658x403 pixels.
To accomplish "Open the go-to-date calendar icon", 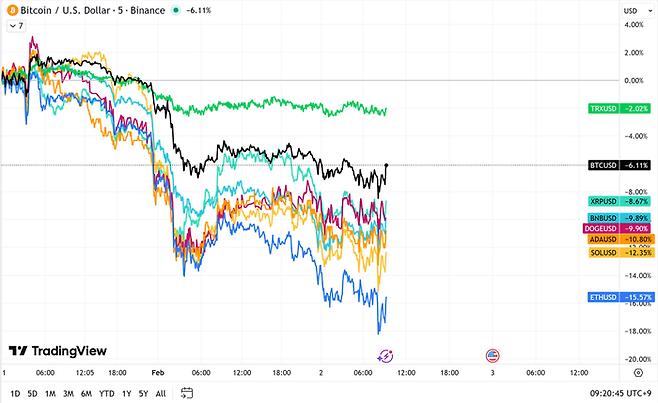I will coord(187,392).
